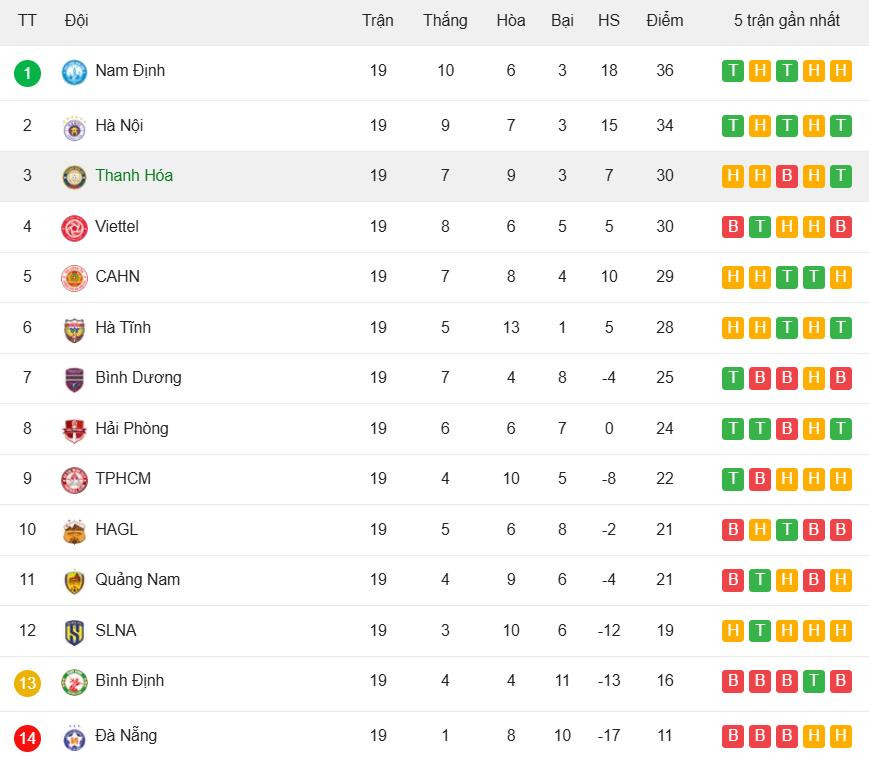Viewport: 869px width, 765px height.
Task: Click Nam Định's green rank 1 badge
Action: (x=28, y=72)
